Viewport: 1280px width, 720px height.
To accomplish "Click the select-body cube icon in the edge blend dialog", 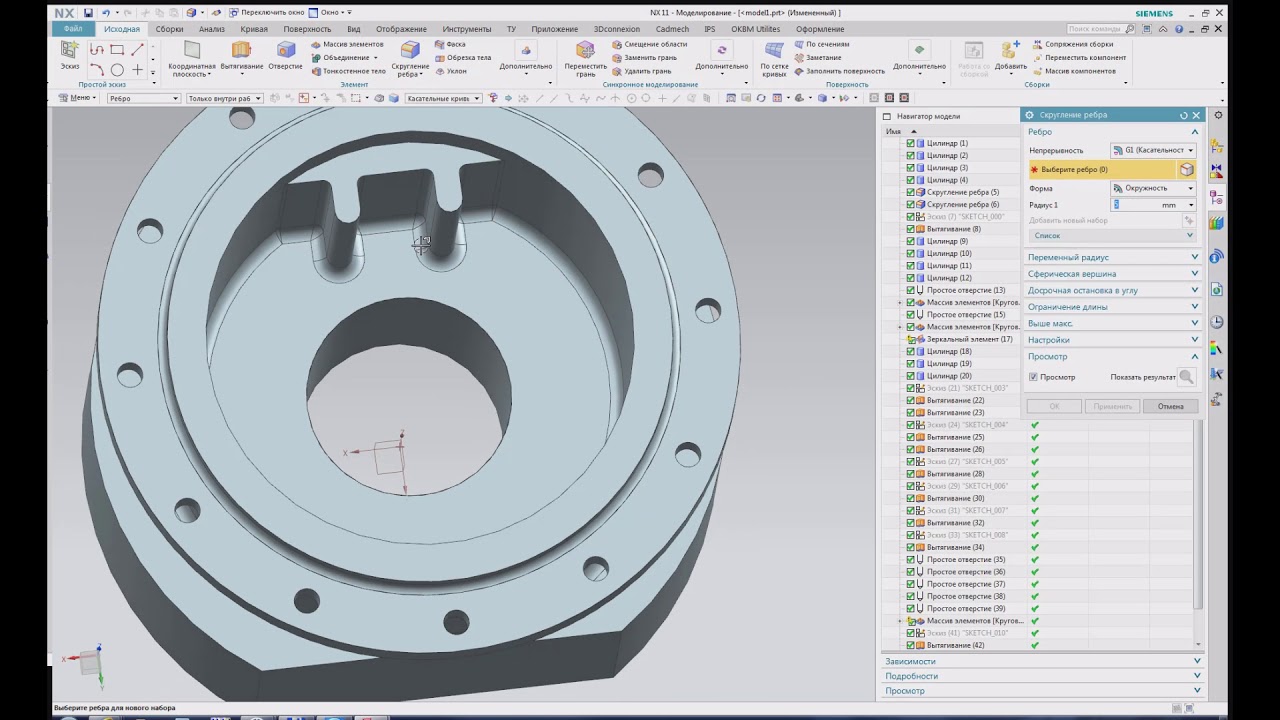I will [x=1186, y=170].
